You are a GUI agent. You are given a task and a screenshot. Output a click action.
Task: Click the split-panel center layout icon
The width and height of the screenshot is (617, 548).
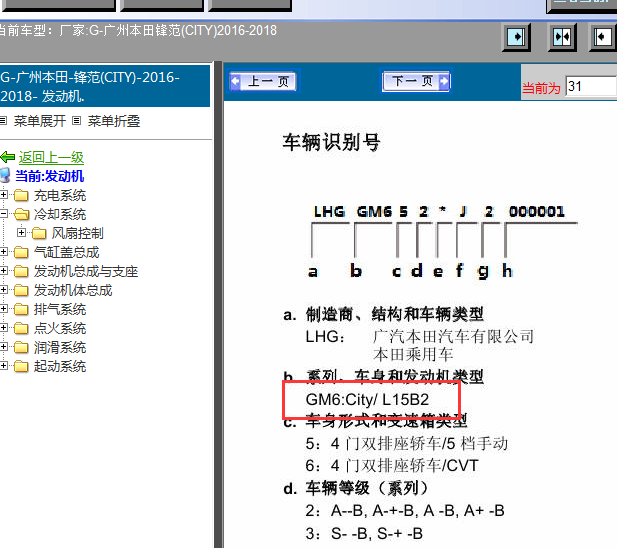562,37
